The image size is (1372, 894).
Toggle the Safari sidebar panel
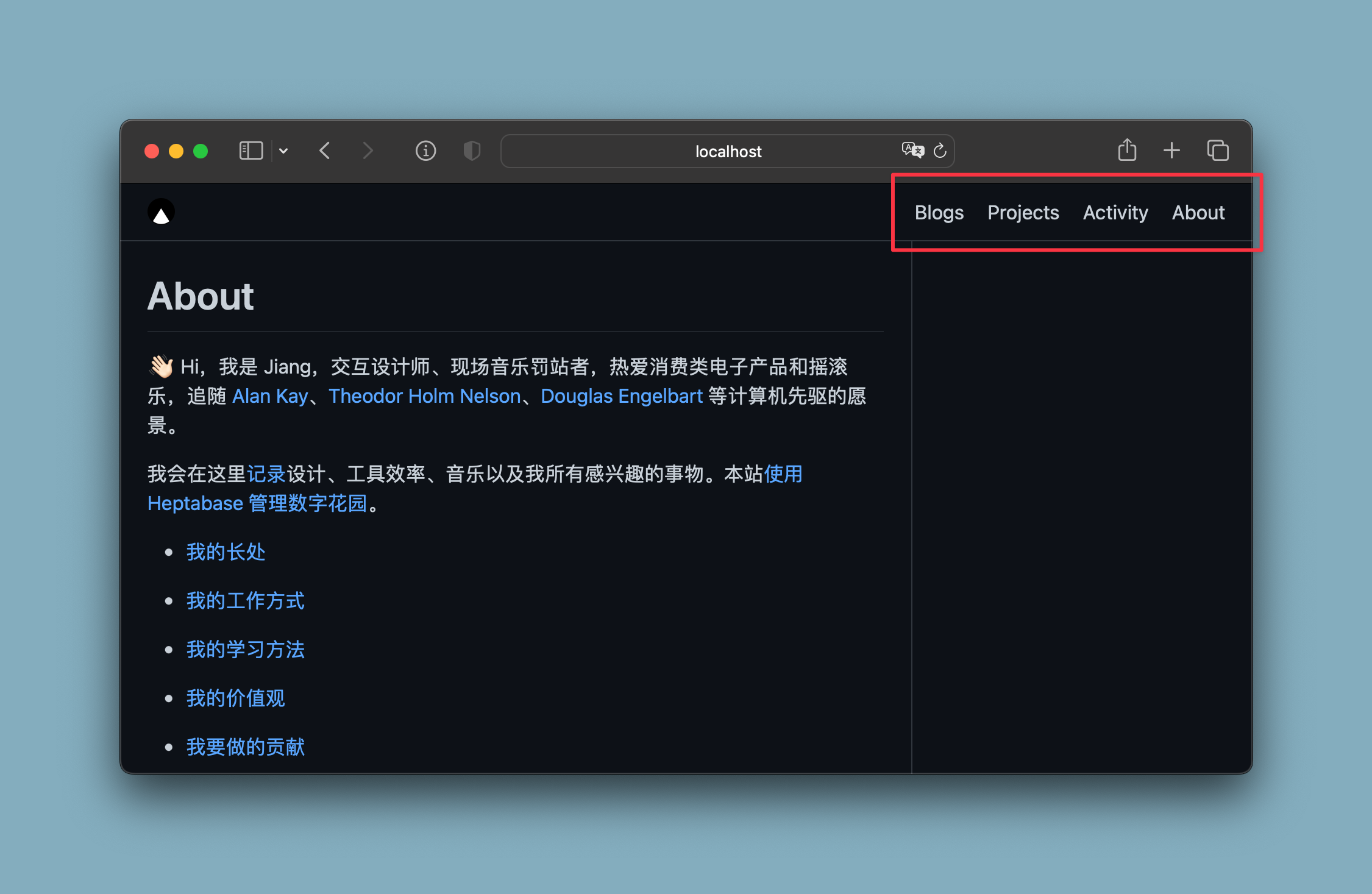(251, 151)
